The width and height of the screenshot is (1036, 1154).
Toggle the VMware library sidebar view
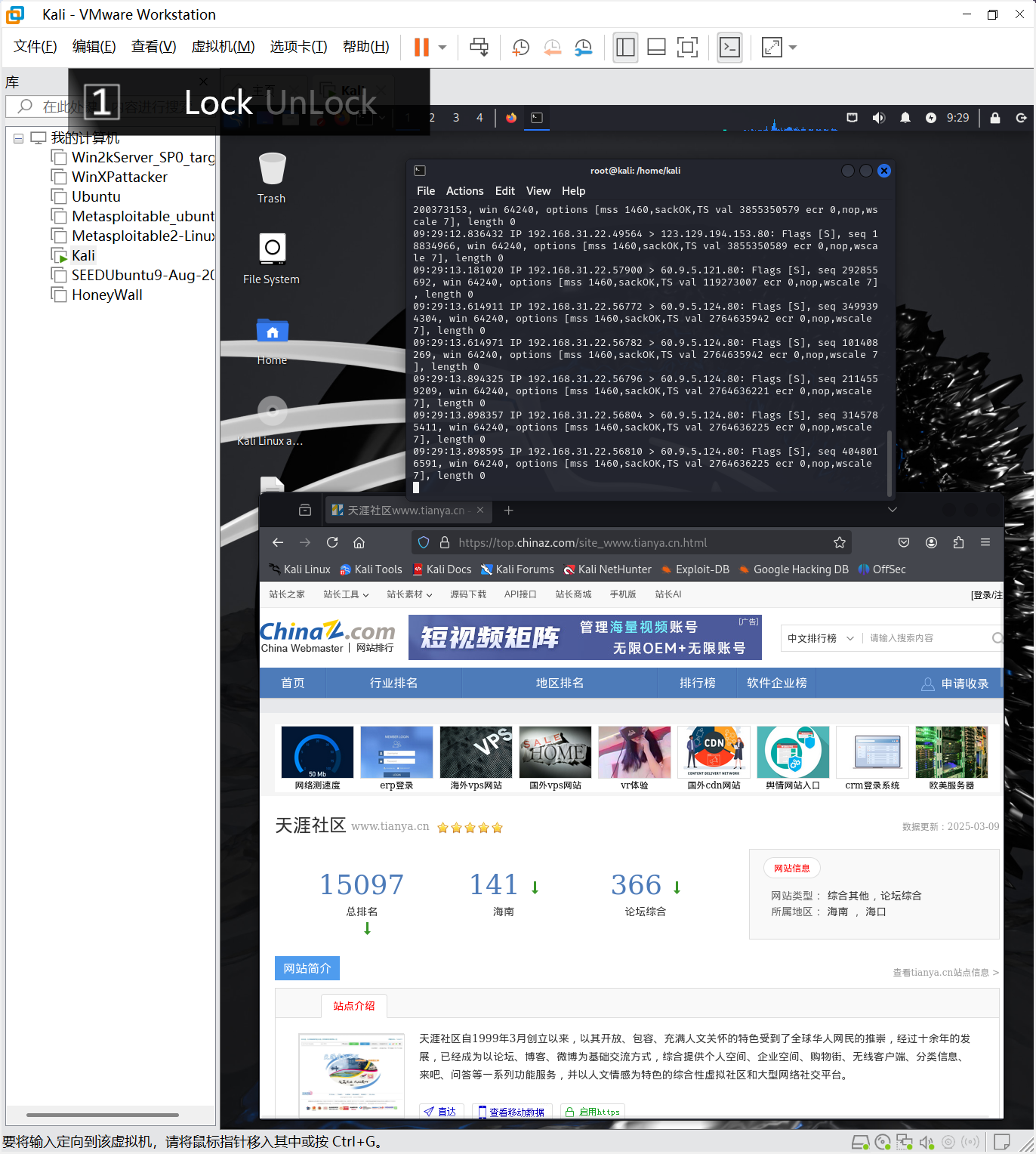click(625, 48)
